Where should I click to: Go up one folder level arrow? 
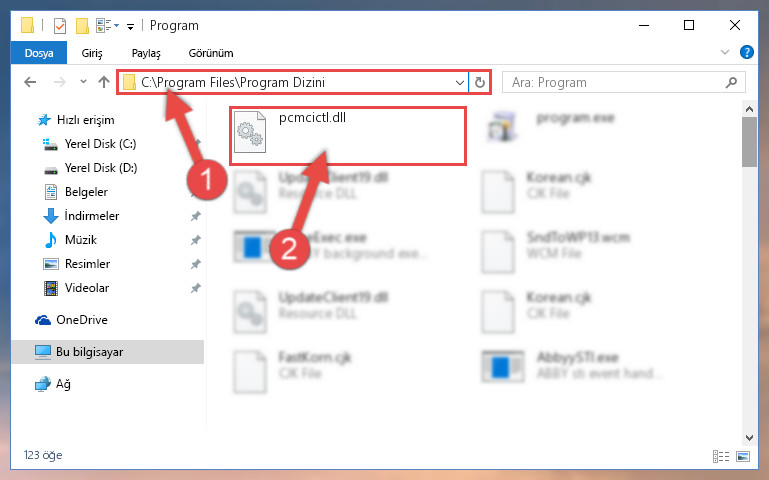pyautogui.click(x=103, y=82)
